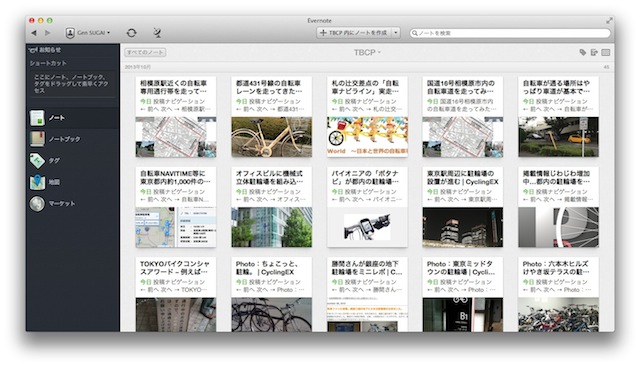The image size is (640, 367).
Task: Open note 札の辻交差点の「自転車ナビライン」
Action: (367, 117)
